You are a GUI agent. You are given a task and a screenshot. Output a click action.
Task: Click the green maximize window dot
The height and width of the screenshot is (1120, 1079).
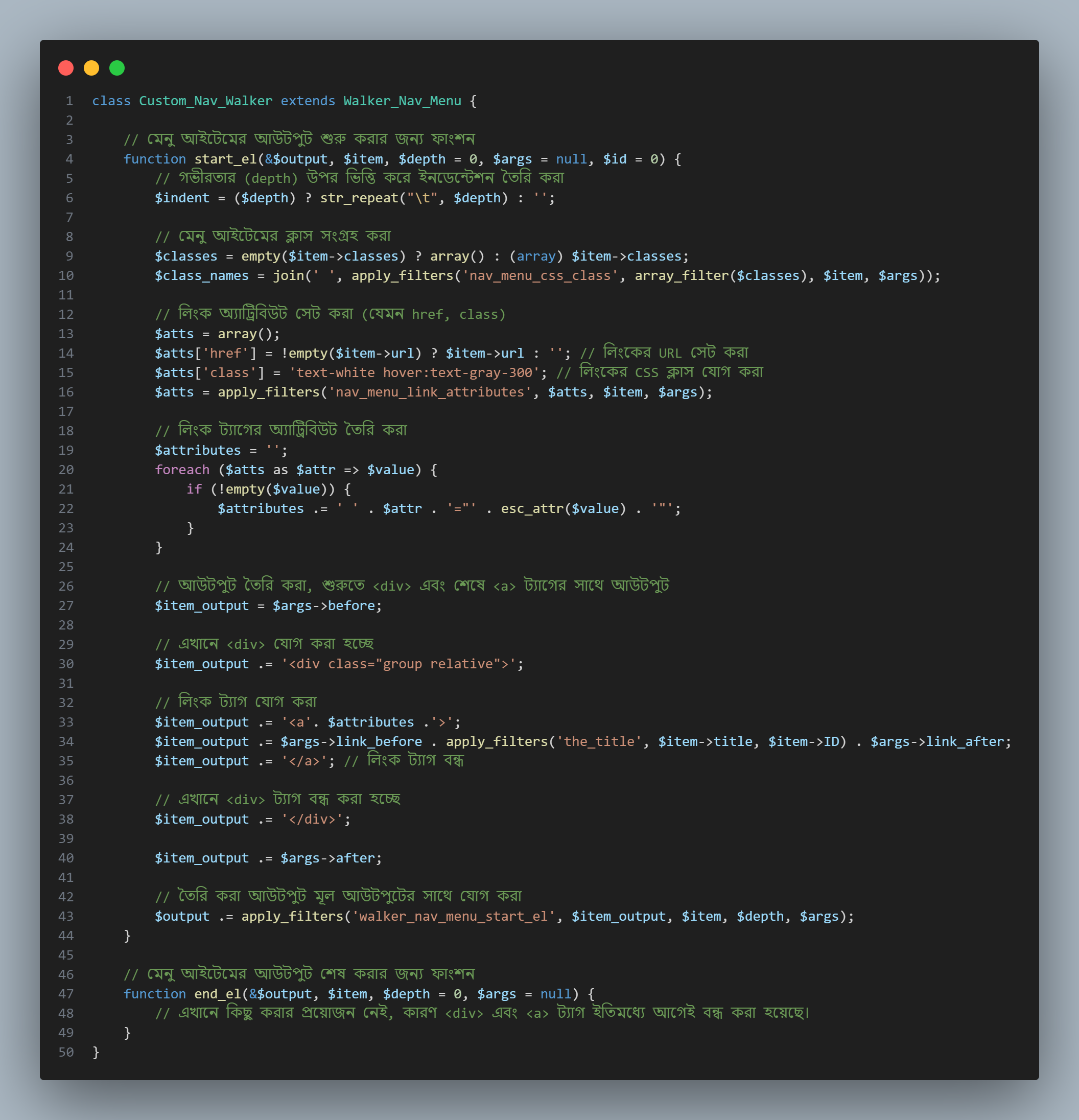pyautogui.click(x=117, y=68)
